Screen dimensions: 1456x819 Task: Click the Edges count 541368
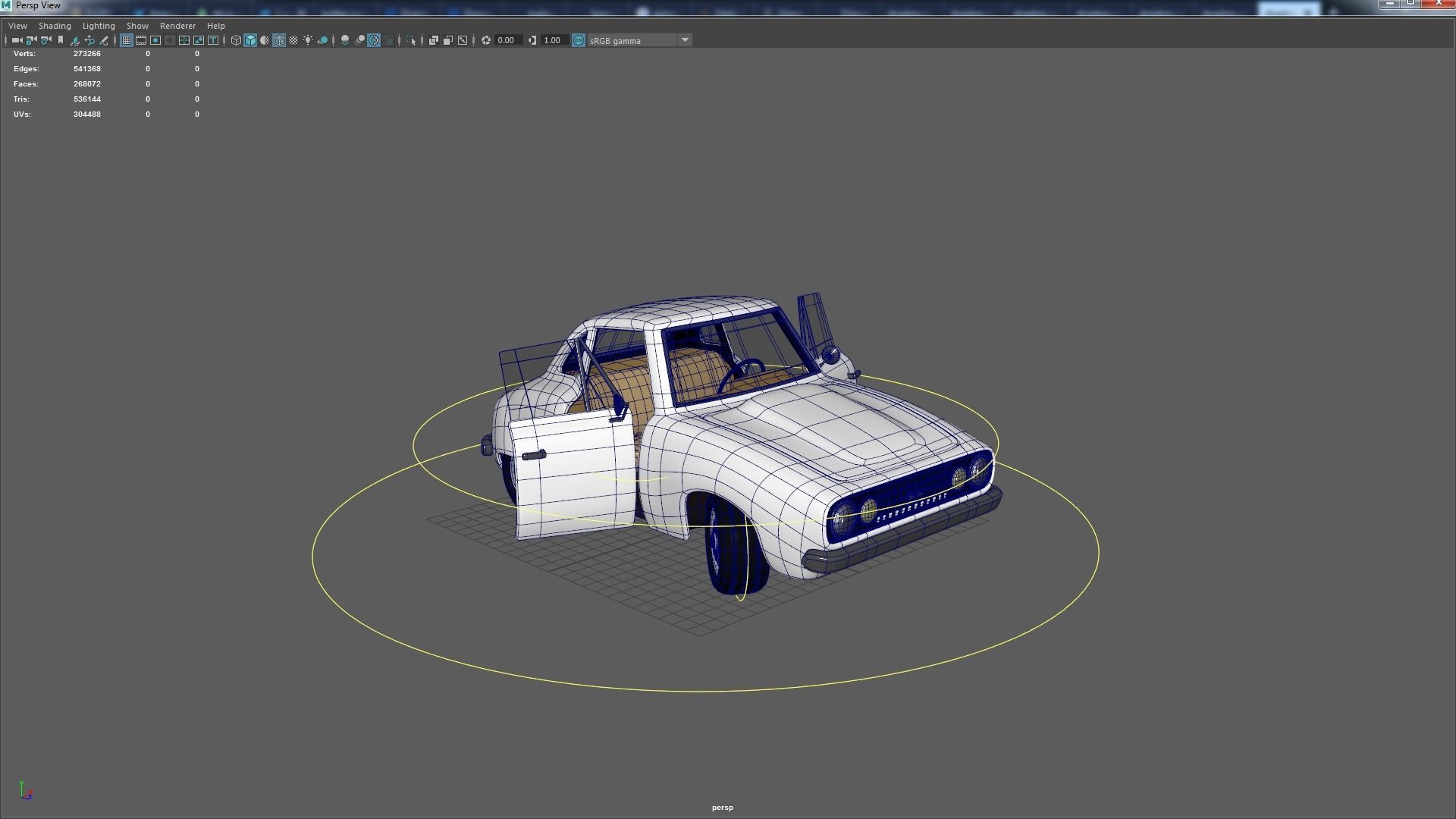coord(87,69)
